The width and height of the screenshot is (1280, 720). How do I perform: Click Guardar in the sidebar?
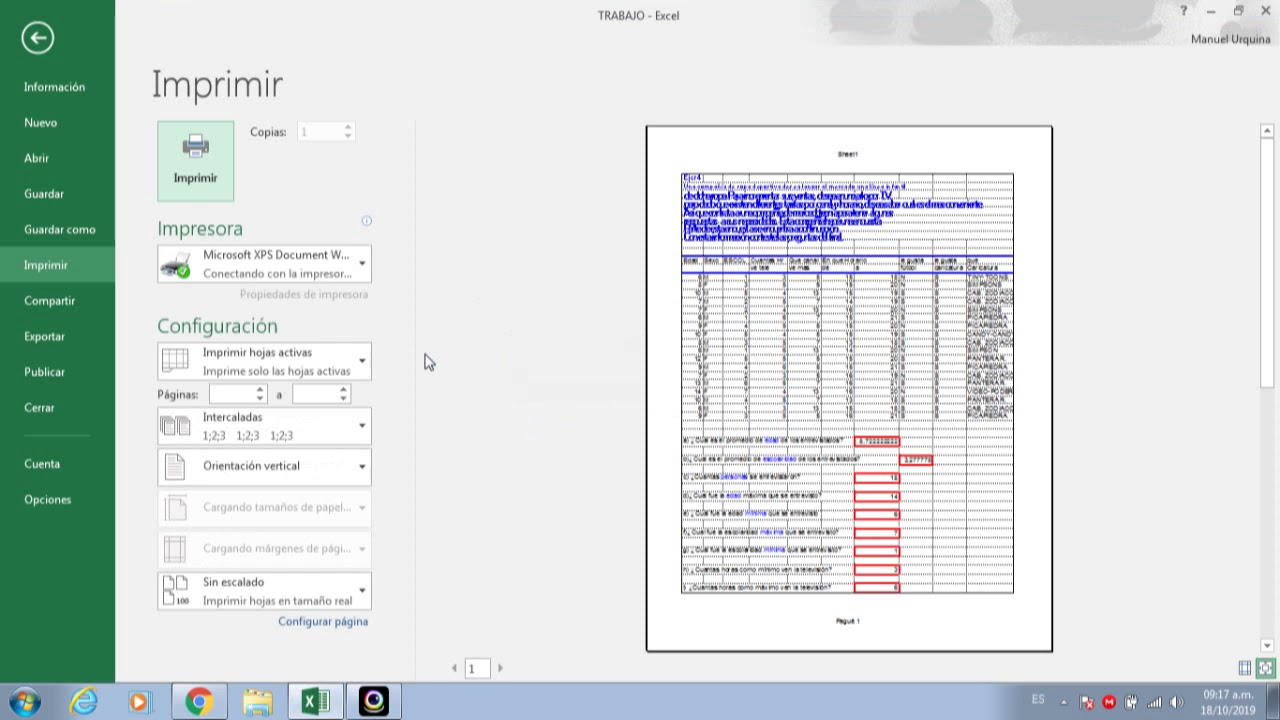(44, 194)
